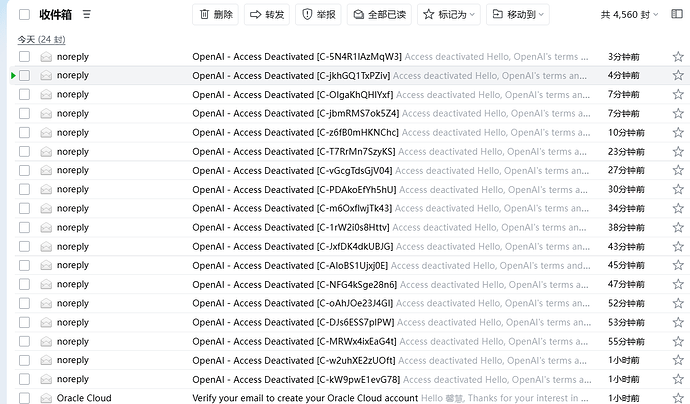Open email with subject C-kW9pwE1evG78
The image size is (690, 404).
(x=296, y=379)
